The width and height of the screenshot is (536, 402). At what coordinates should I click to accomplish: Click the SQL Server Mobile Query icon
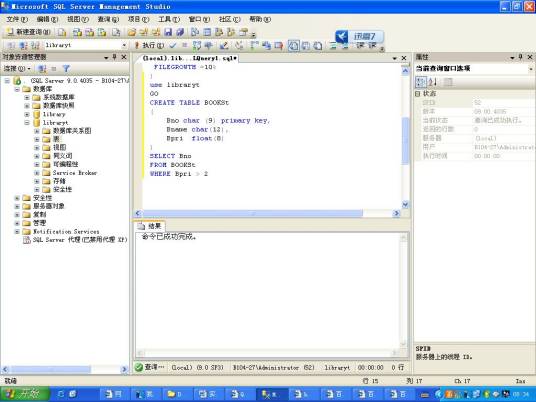coord(116,32)
